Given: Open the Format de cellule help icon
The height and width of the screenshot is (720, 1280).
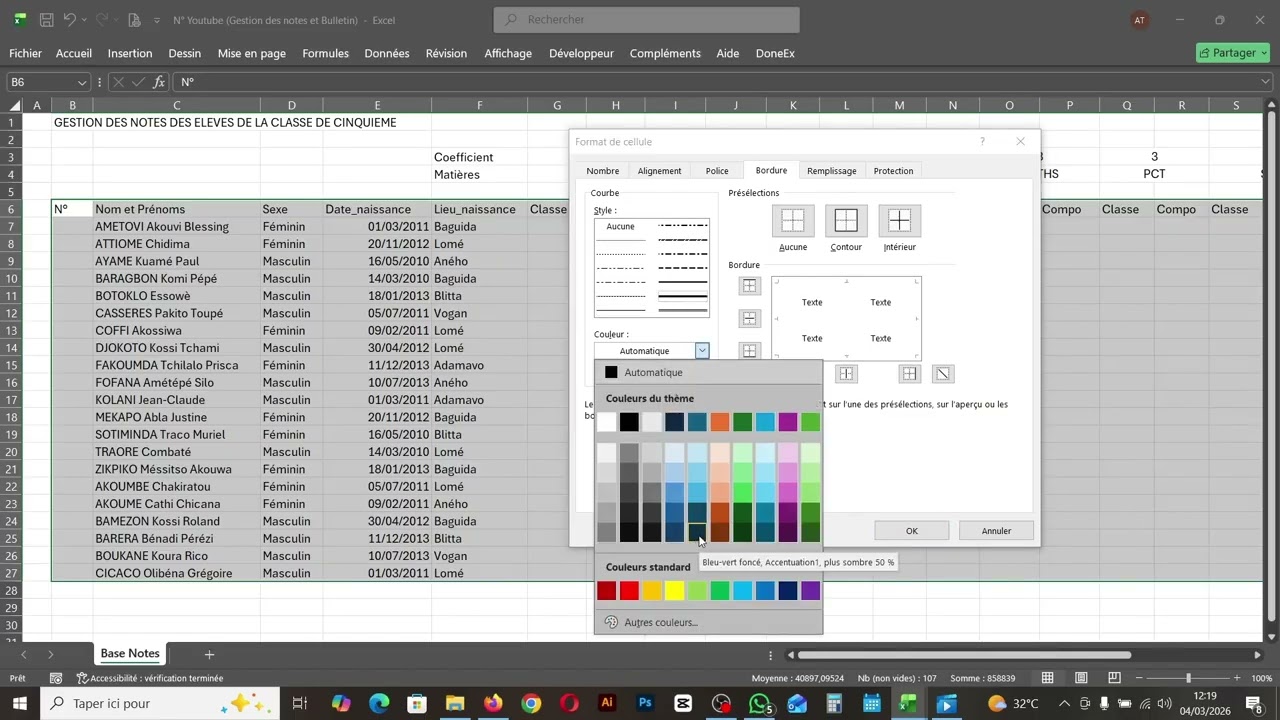Looking at the screenshot, I should 982,142.
